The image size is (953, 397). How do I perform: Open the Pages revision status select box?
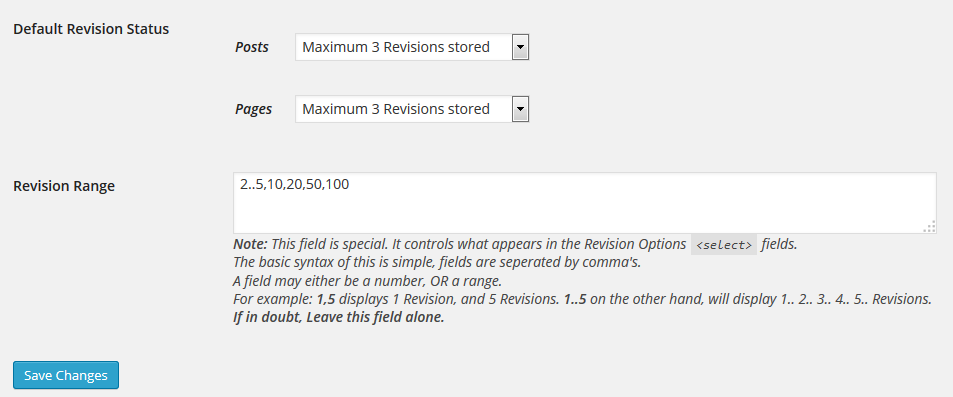coord(412,109)
